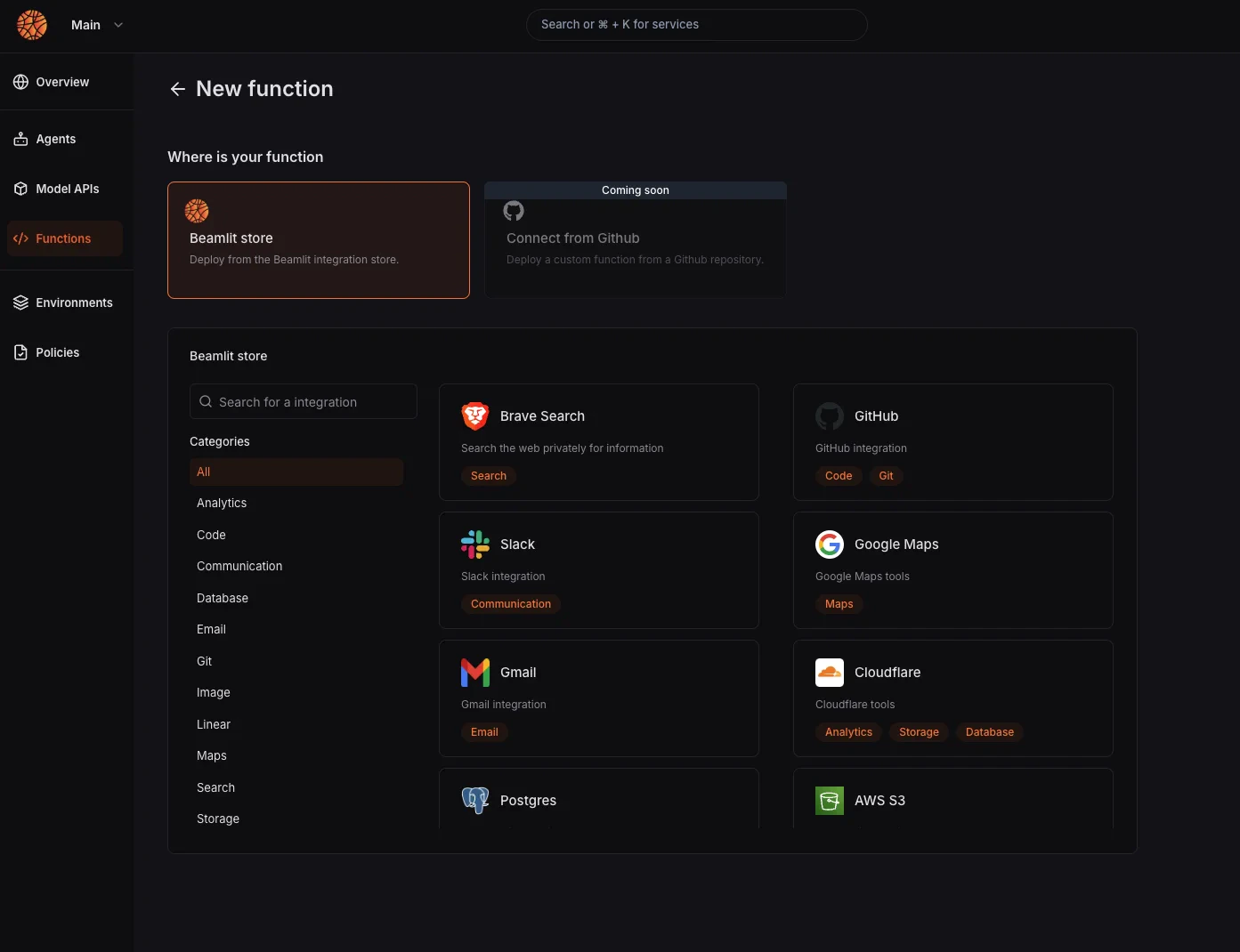Filter integrations by the Communication category
This screenshot has height=952, width=1240.
pyautogui.click(x=239, y=566)
